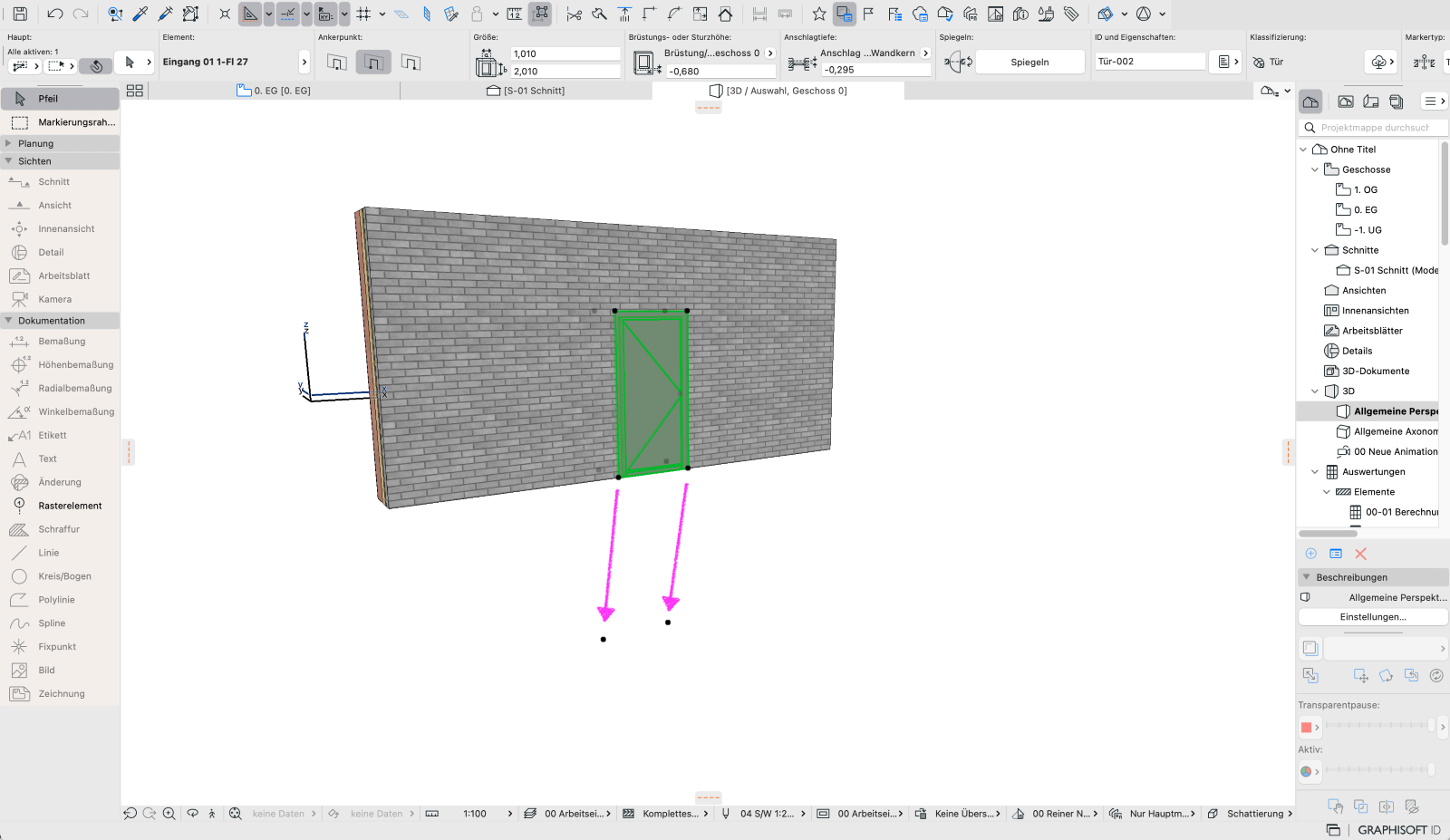Viewport: 1450px width, 840px height.
Task: Click the scissors Trim tool icon
Action: pyautogui.click(x=574, y=14)
